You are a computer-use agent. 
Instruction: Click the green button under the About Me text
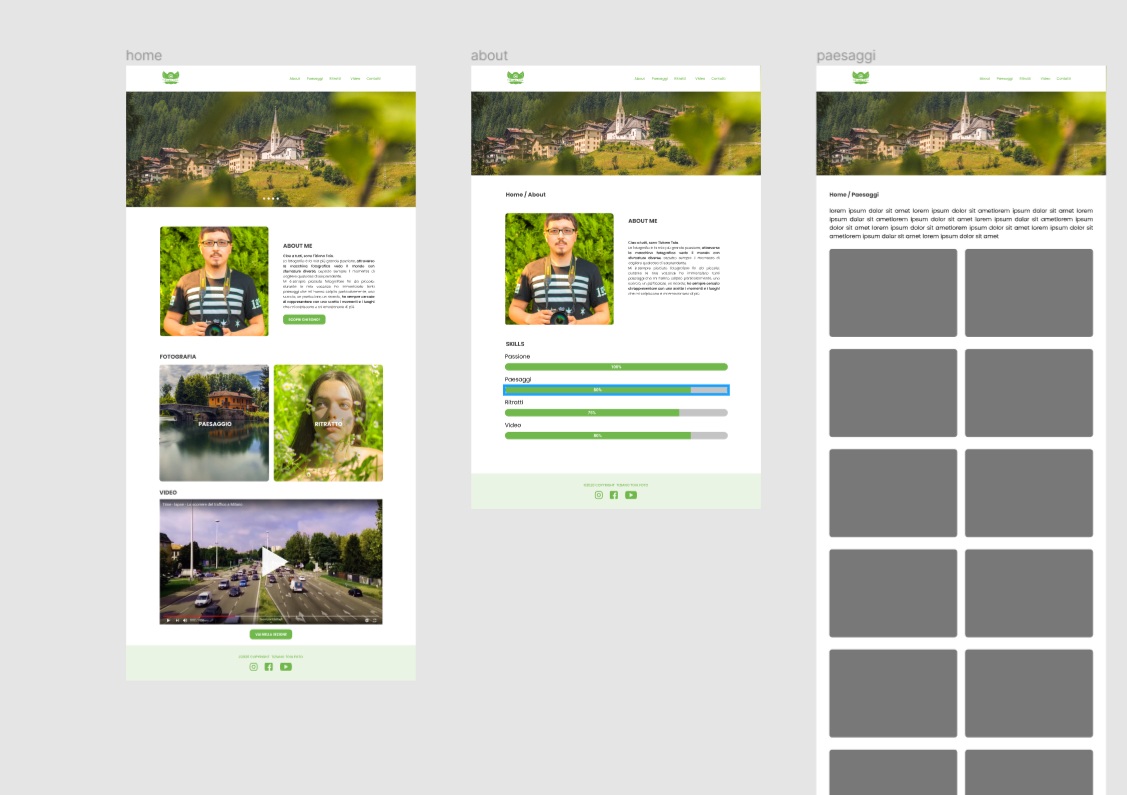click(x=304, y=319)
